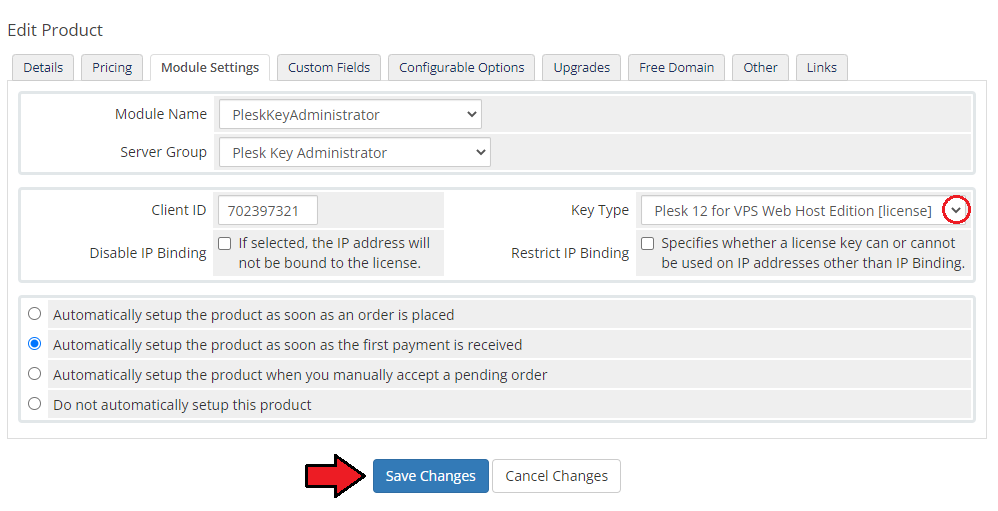
Task: Open the Other tab
Action: tap(760, 68)
